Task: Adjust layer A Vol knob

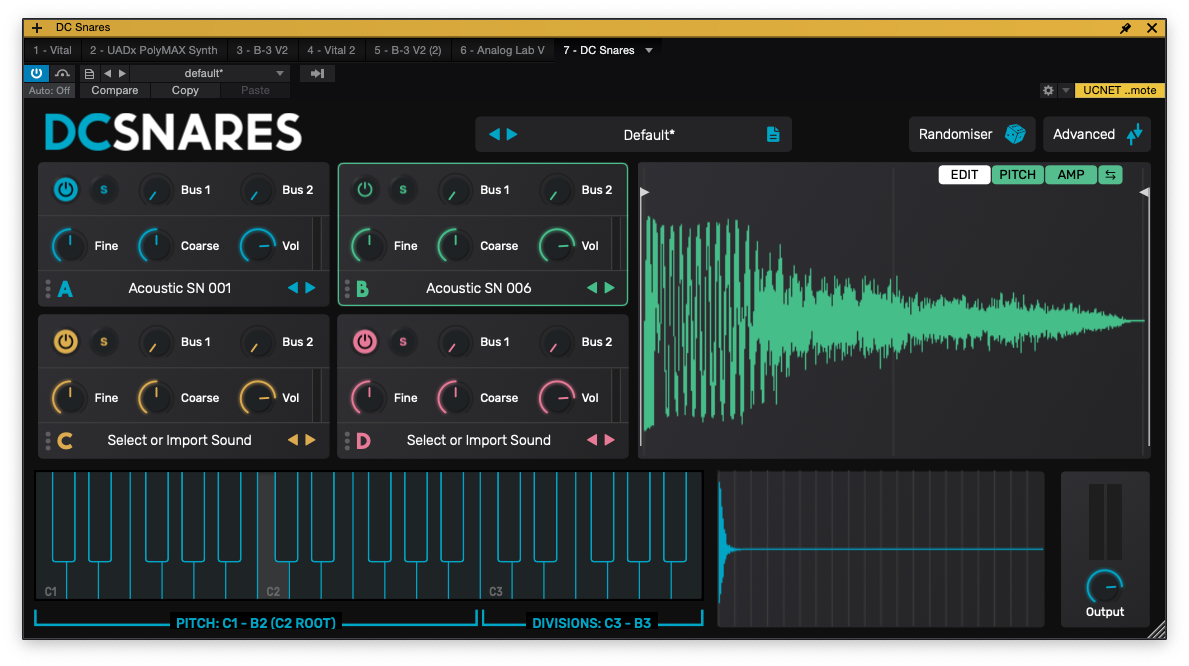Action: [x=258, y=246]
